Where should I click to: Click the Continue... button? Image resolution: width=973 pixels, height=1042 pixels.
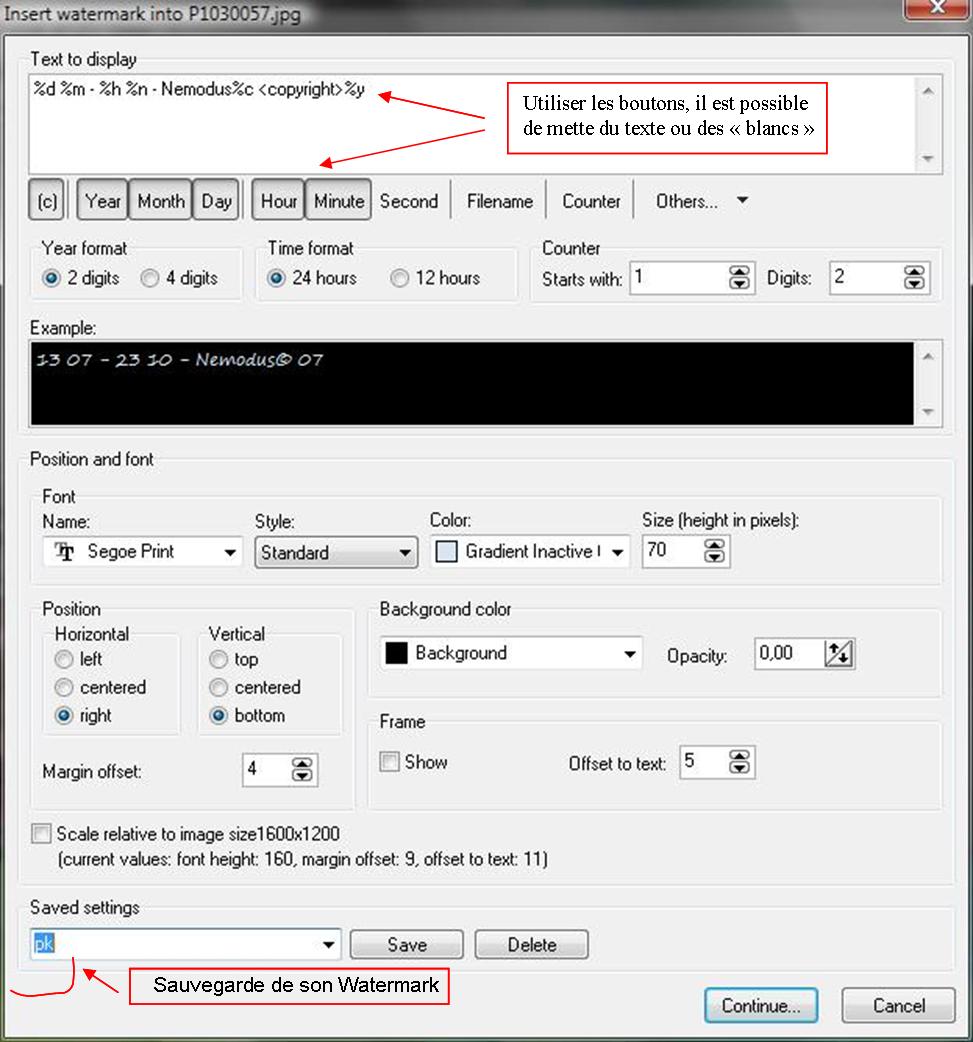click(760, 1006)
